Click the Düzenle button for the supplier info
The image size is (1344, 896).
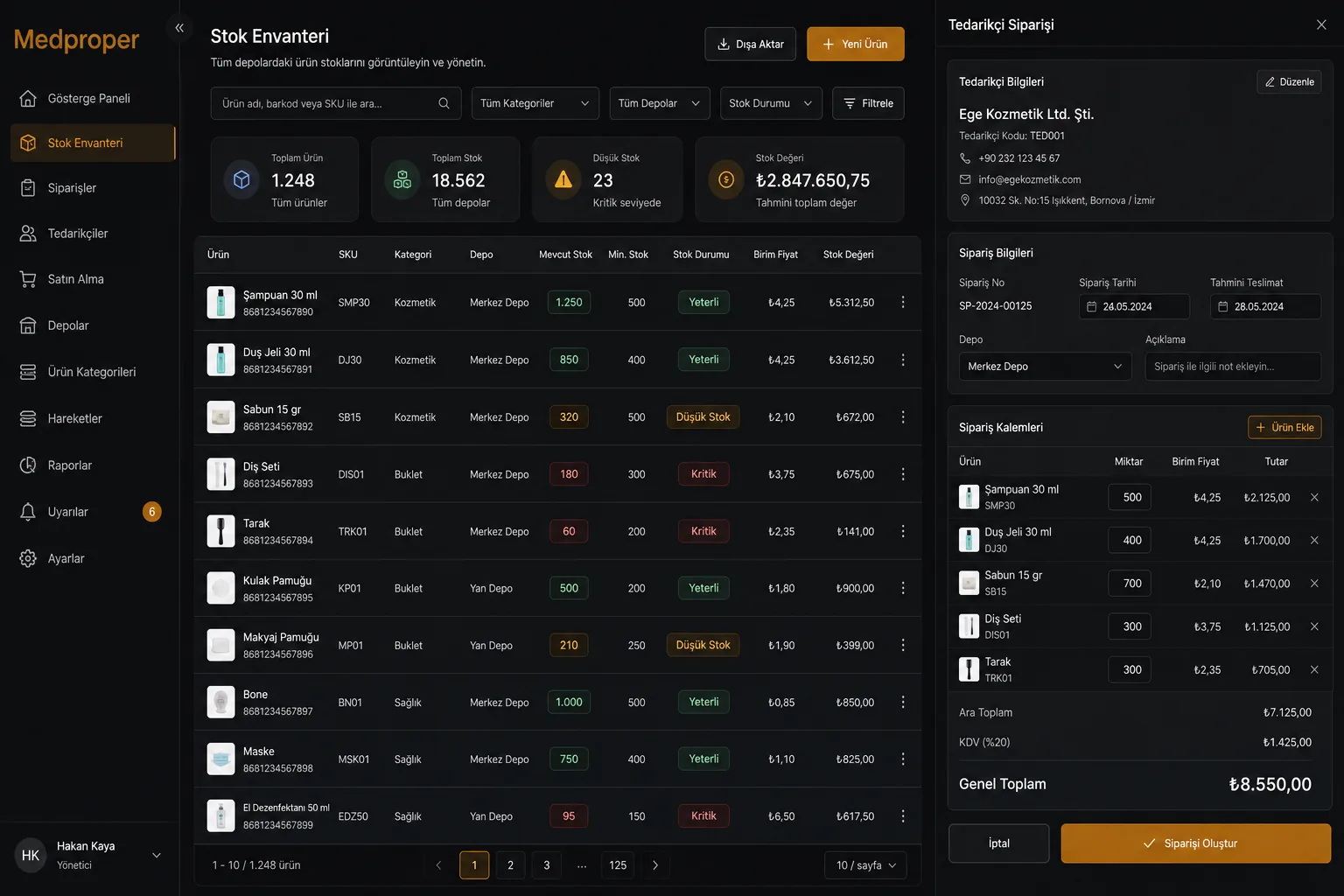(x=1289, y=82)
